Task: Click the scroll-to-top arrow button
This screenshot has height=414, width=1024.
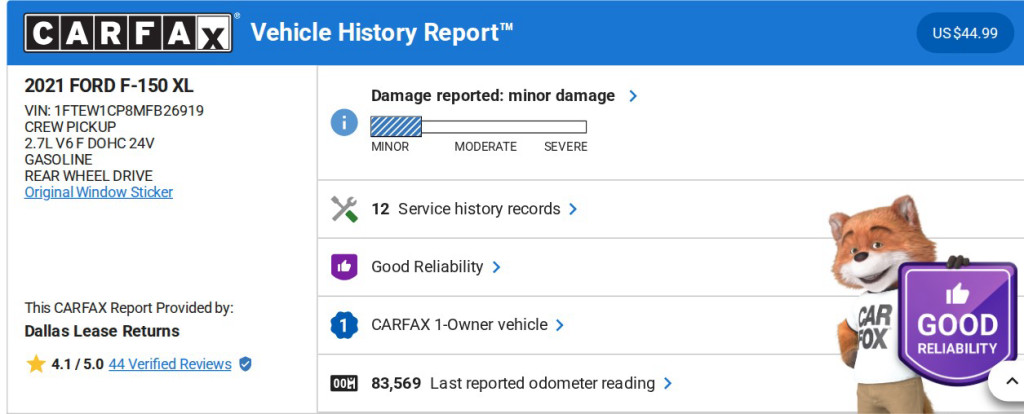Action: 1005,380
